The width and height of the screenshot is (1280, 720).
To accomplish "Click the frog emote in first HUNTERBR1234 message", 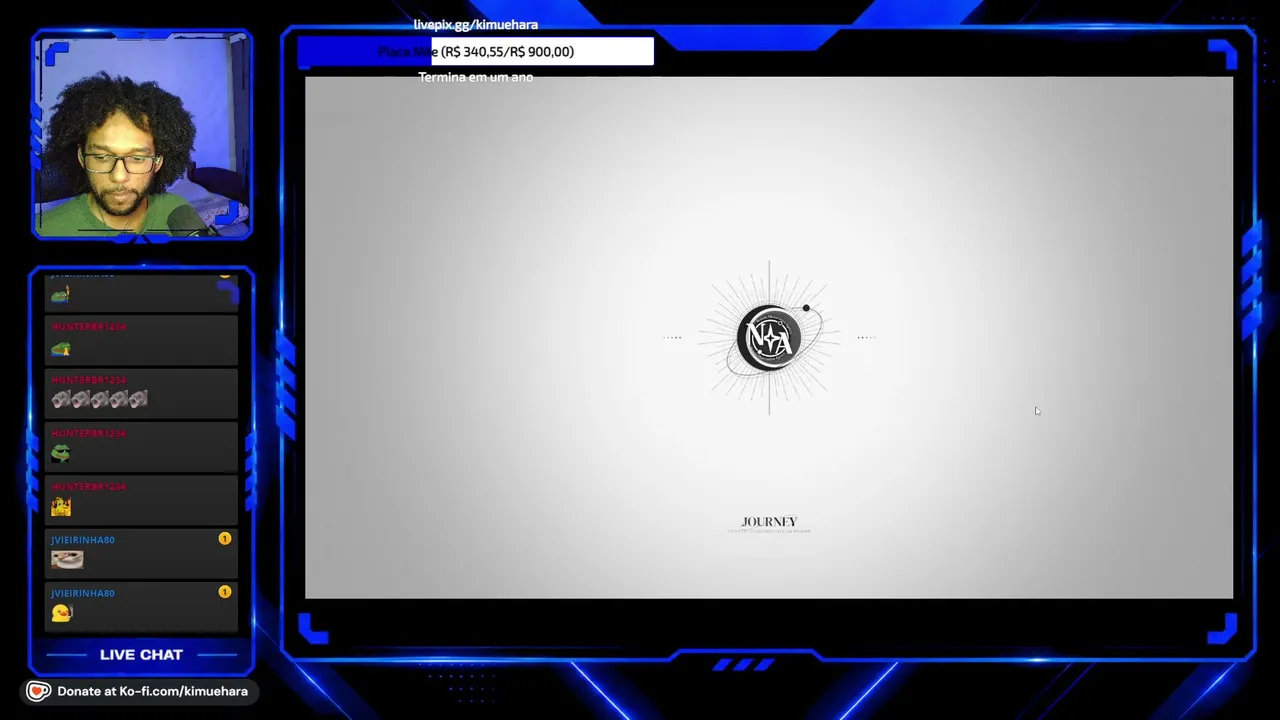I will pyautogui.click(x=61, y=348).
